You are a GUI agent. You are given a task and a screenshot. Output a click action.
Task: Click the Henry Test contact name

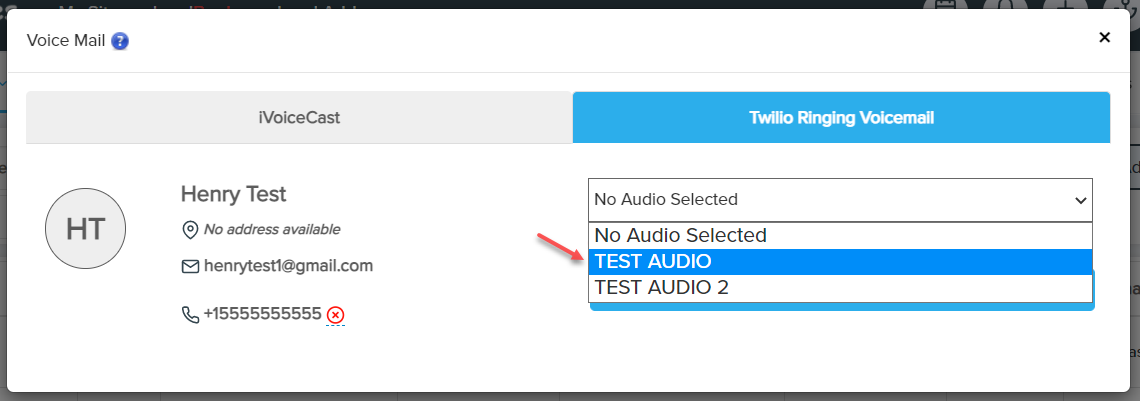point(233,194)
